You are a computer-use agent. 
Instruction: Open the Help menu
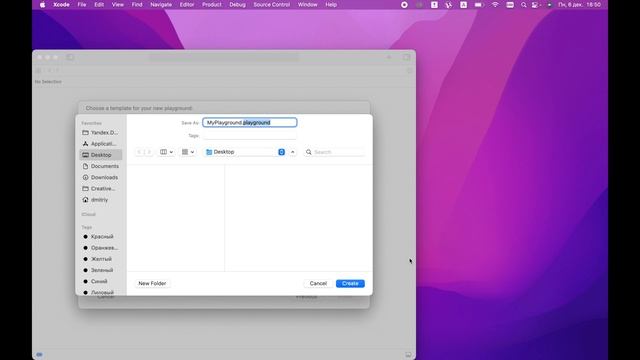331,5
